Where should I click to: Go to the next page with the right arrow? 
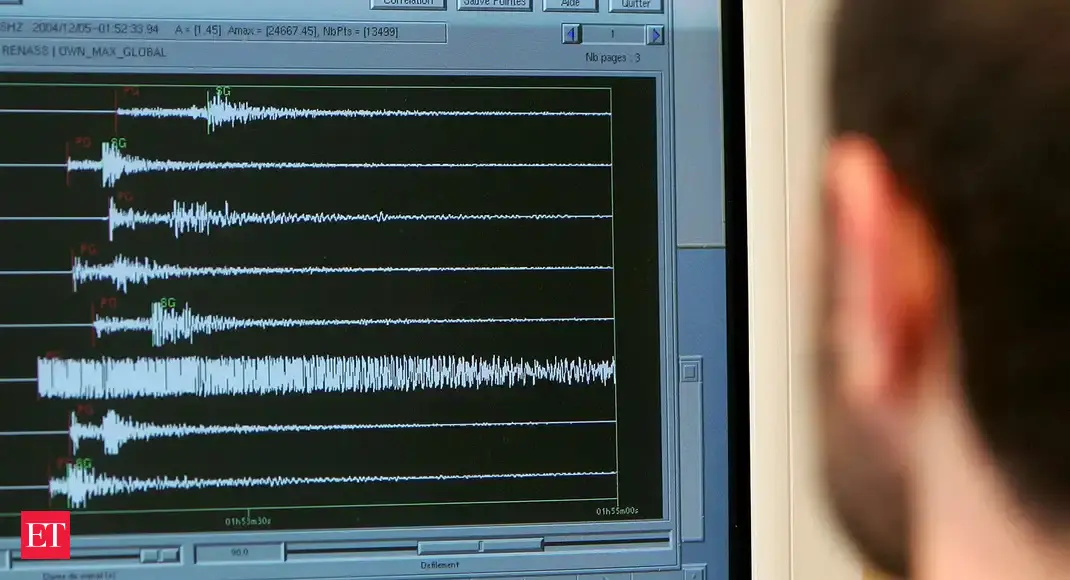coord(655,35)
